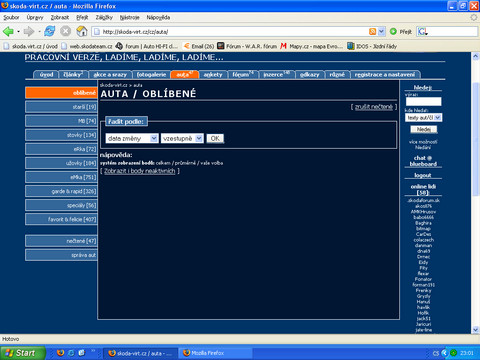Click 'Zobrazit i body neaktivních' link
This screenshot has width=480, height=360.
pos(140,171)
